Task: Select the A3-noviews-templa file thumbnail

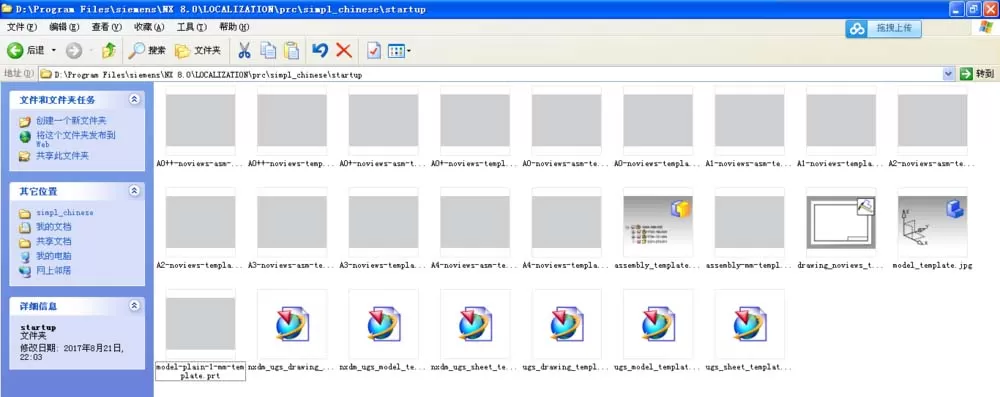Action: (383, 222)
